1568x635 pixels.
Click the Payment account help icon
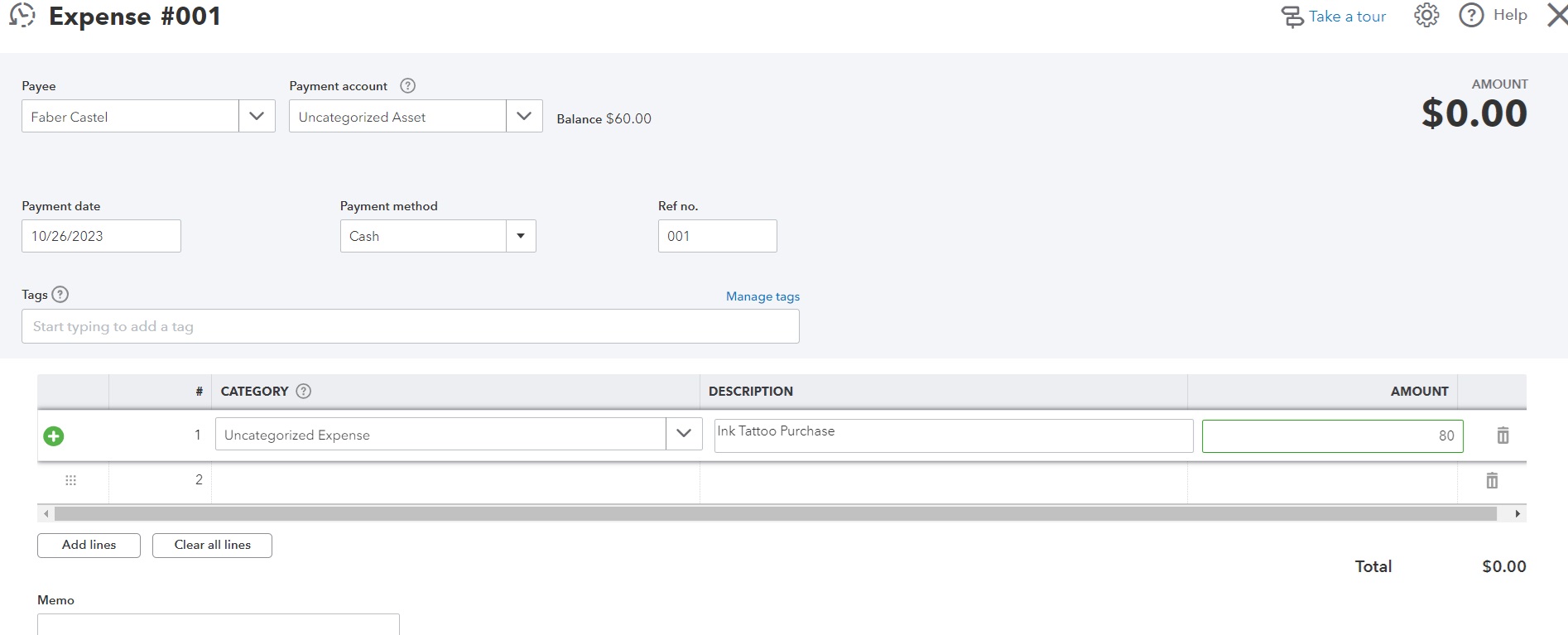pos(407,85)
